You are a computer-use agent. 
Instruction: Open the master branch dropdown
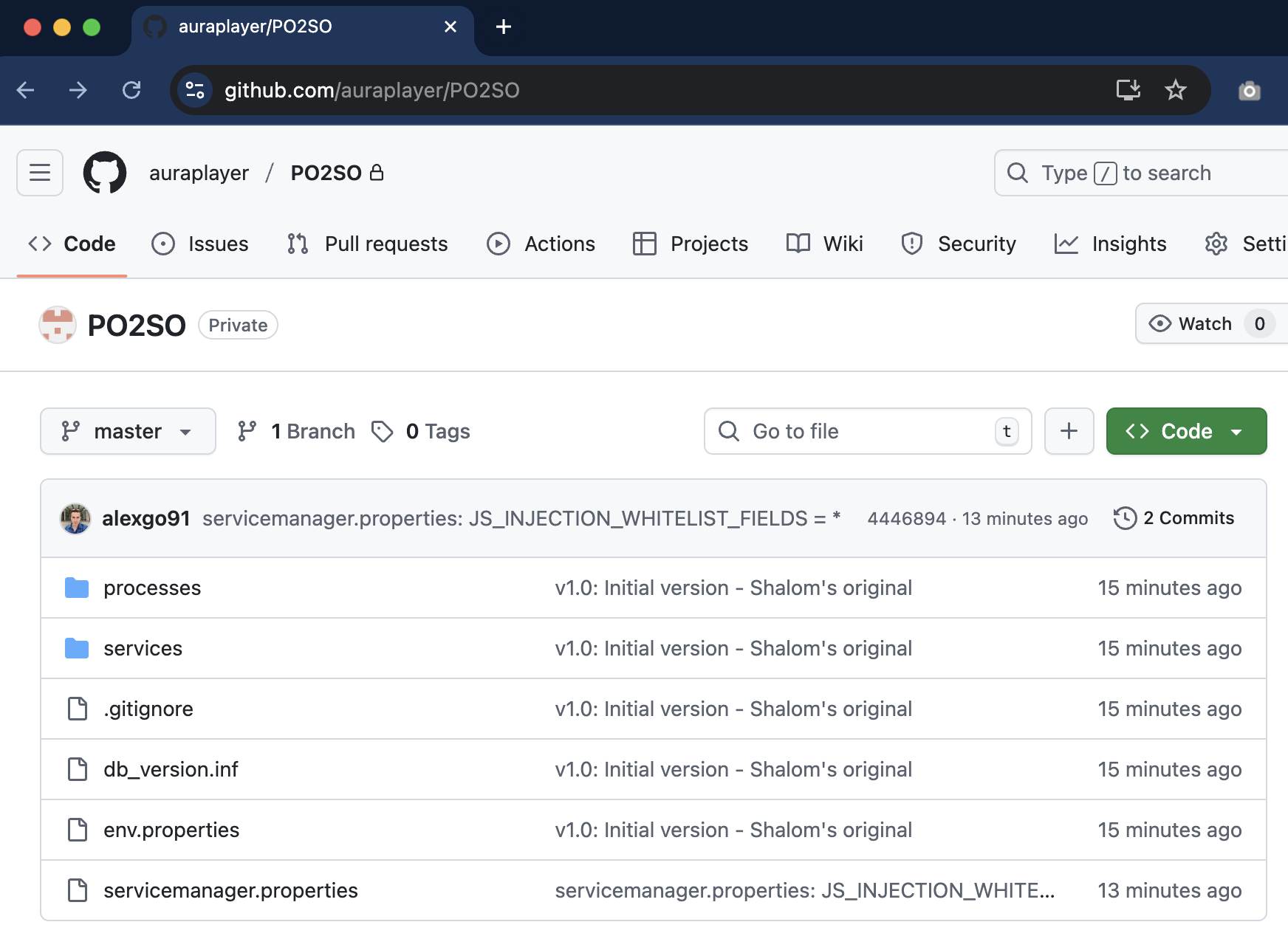127,430
